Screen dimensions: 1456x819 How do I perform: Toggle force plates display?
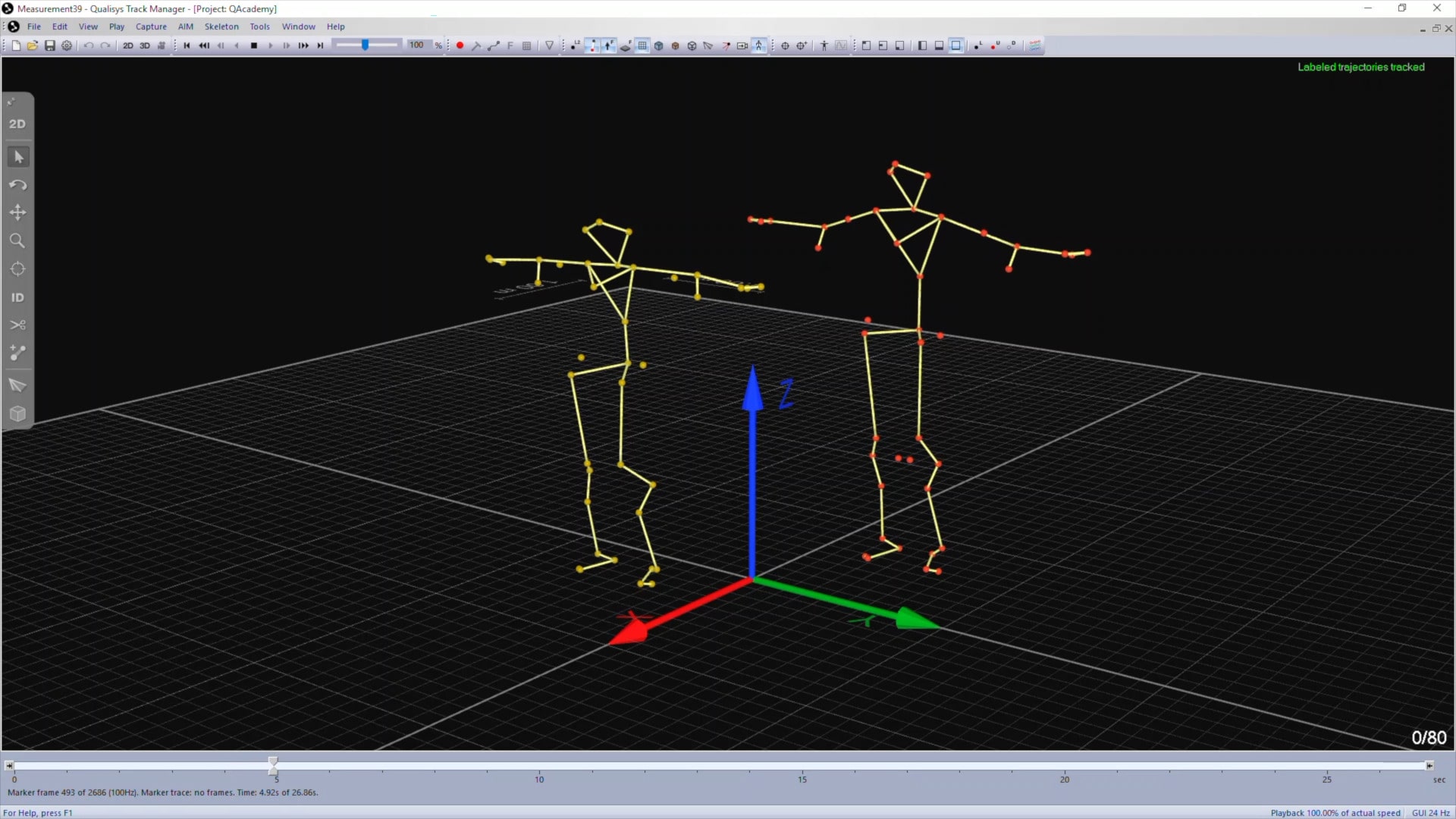pyautogui.click(x=626, y=45)
